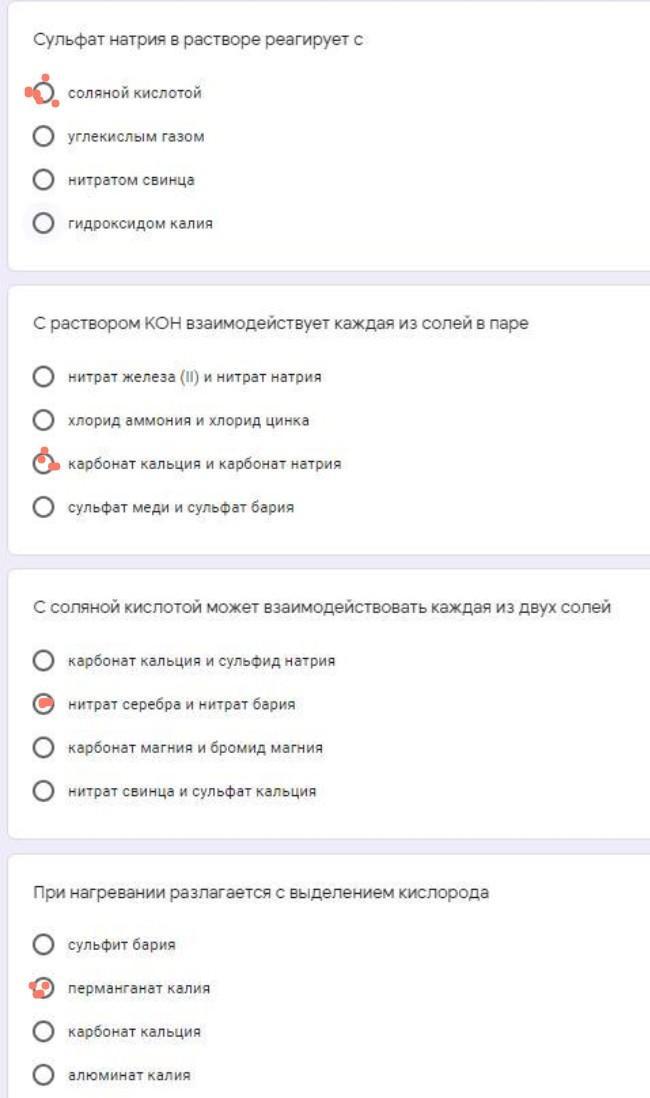This screenshot has height=1098, width=650.
Task: Select the 'карбонат кальция' oxygen-question option
Action: (x=43, y=1032)
